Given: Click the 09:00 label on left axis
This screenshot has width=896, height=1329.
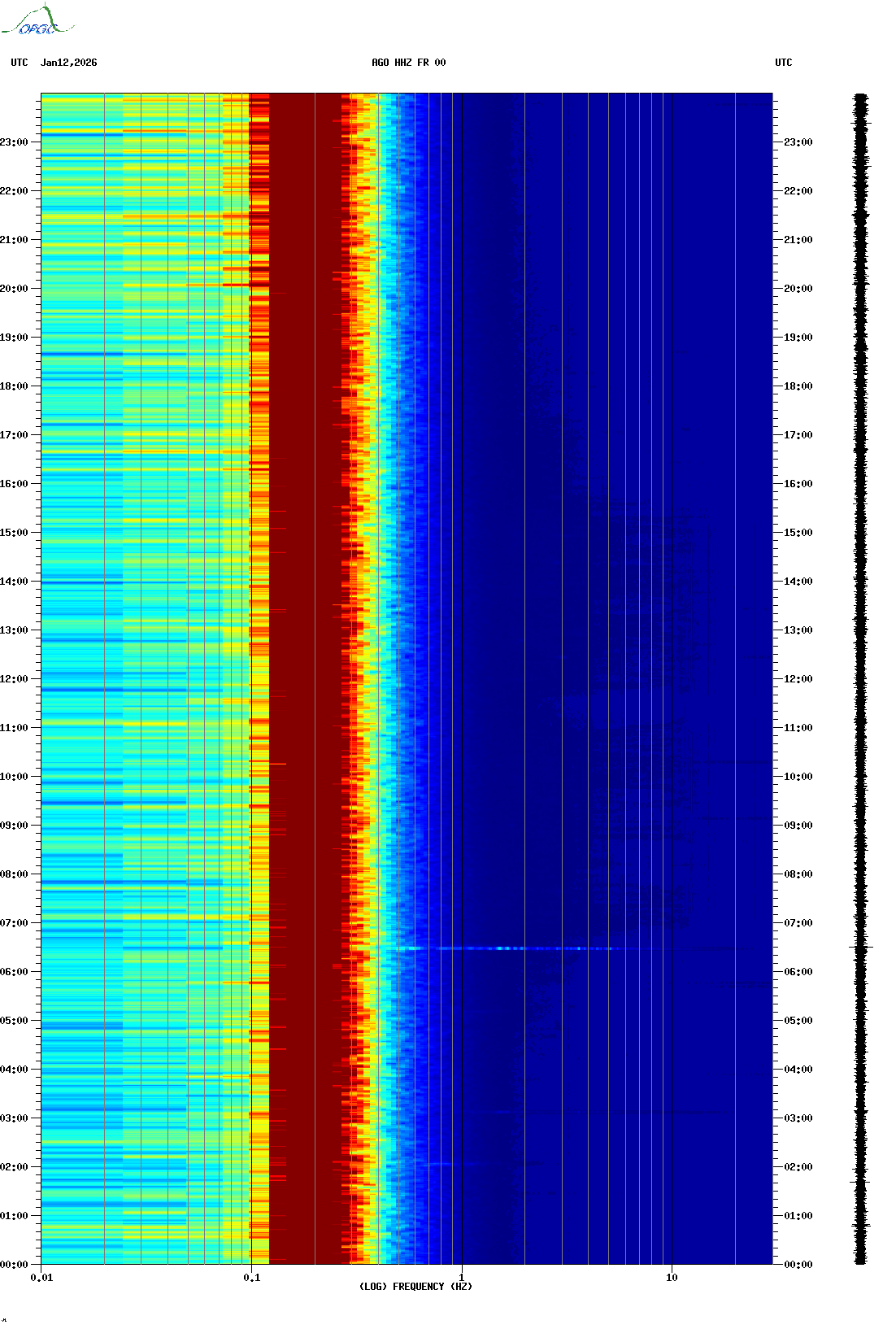Looking at the screenshot, I should tap(14, 826).
